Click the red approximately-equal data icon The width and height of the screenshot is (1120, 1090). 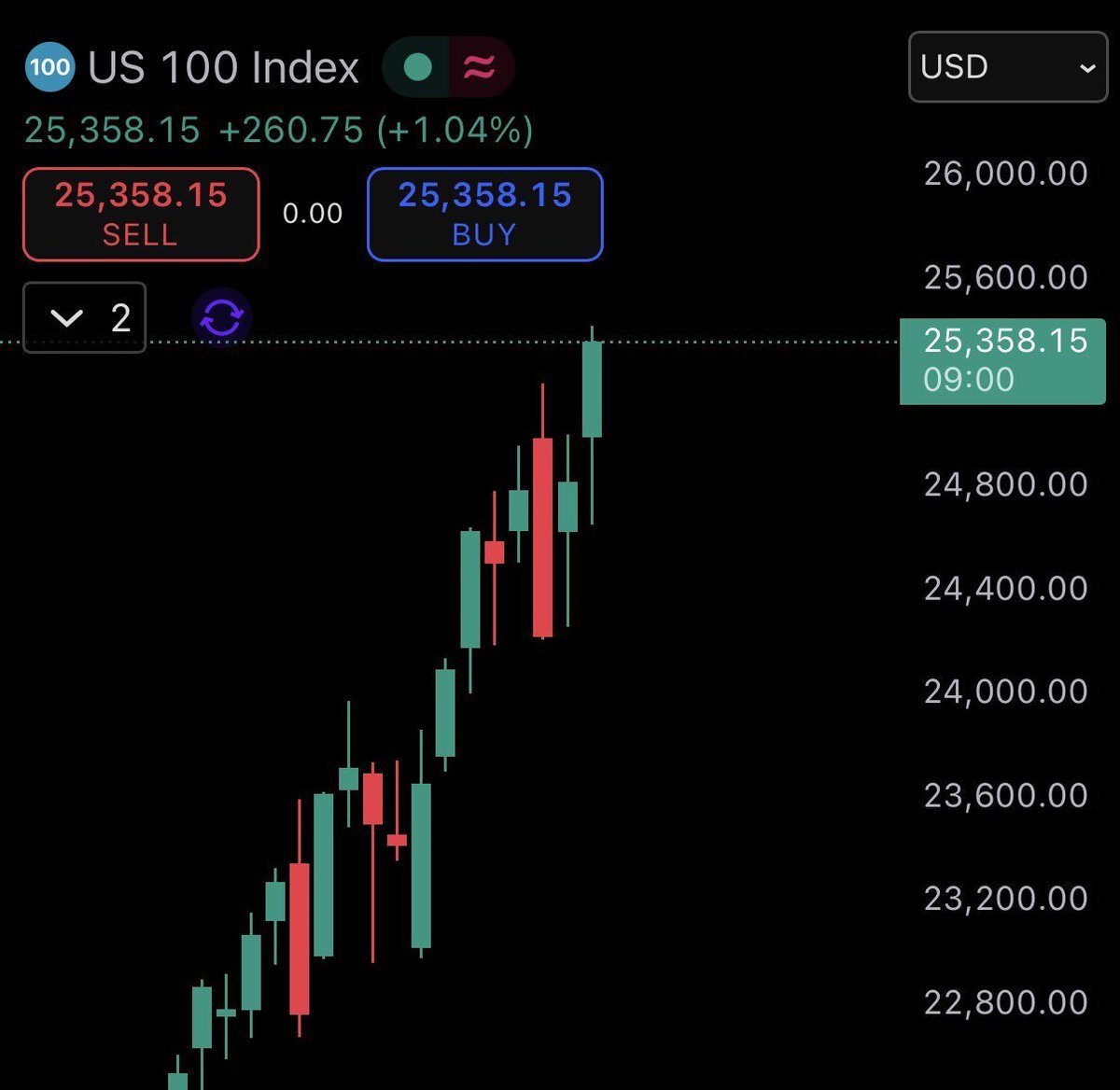point(480,67)
